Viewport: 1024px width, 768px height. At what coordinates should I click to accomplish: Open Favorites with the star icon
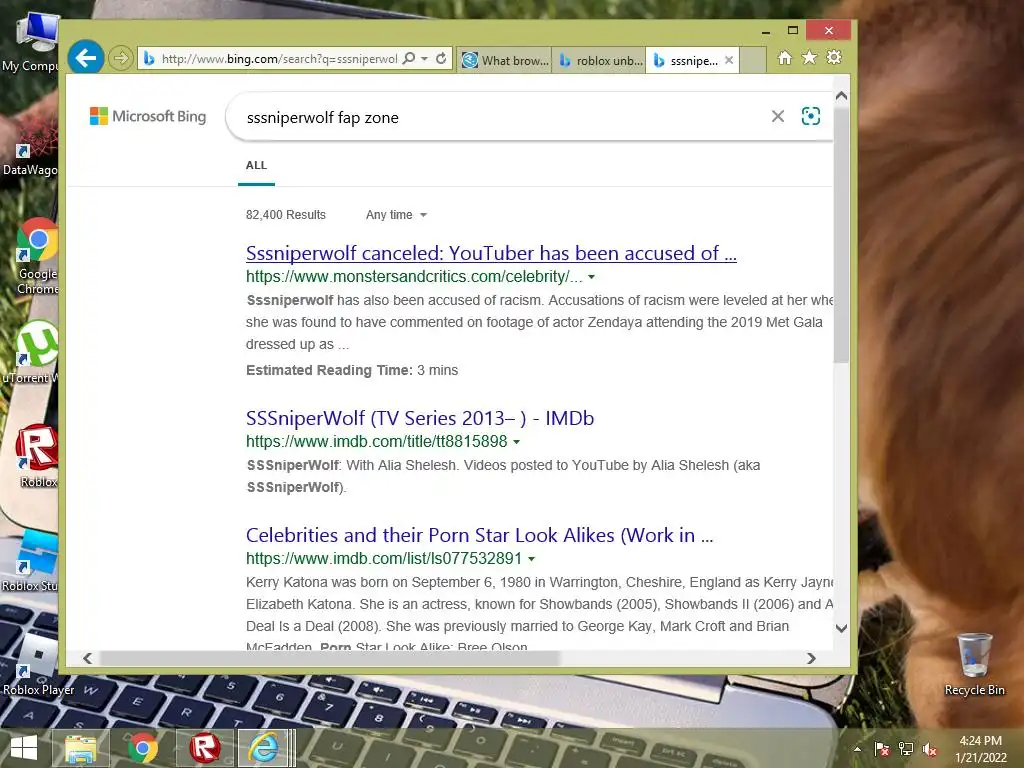pyautogui.click(x=809, y=57)
